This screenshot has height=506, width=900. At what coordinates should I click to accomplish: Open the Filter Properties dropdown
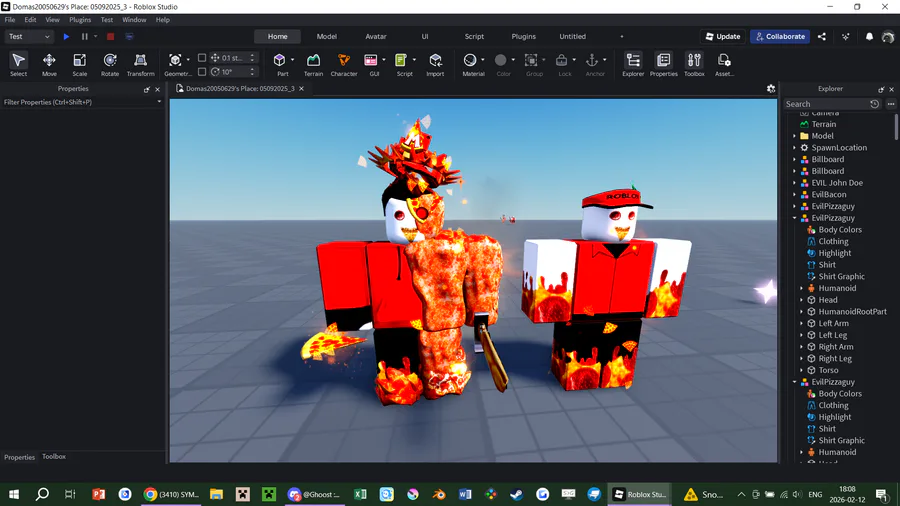point(159,102)
